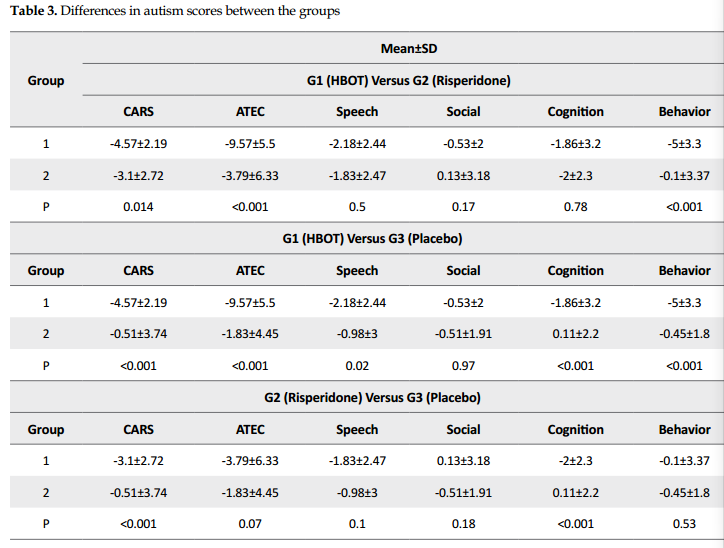724x548 pixels.
Task: Click the 0.02 Speech P value
Action: (357, 366)
